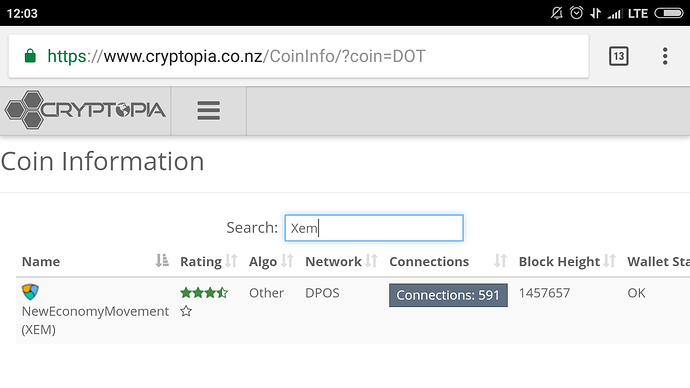Toggle the favorite star under the rating

[x=186, y=311]
